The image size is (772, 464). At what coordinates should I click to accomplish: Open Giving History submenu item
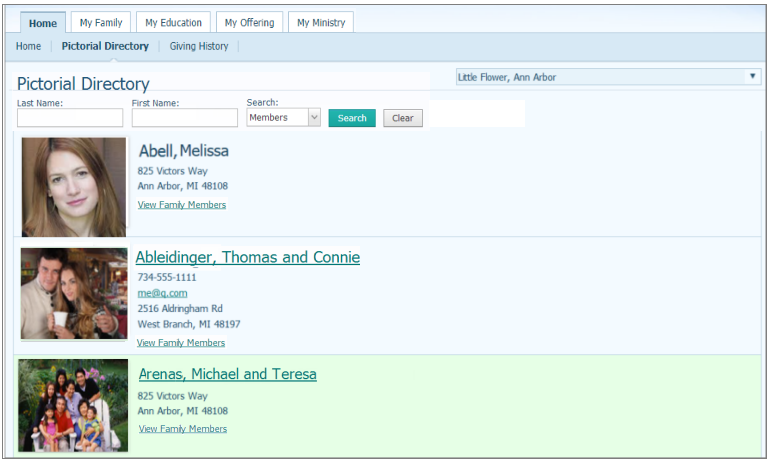tap(198, 46)
